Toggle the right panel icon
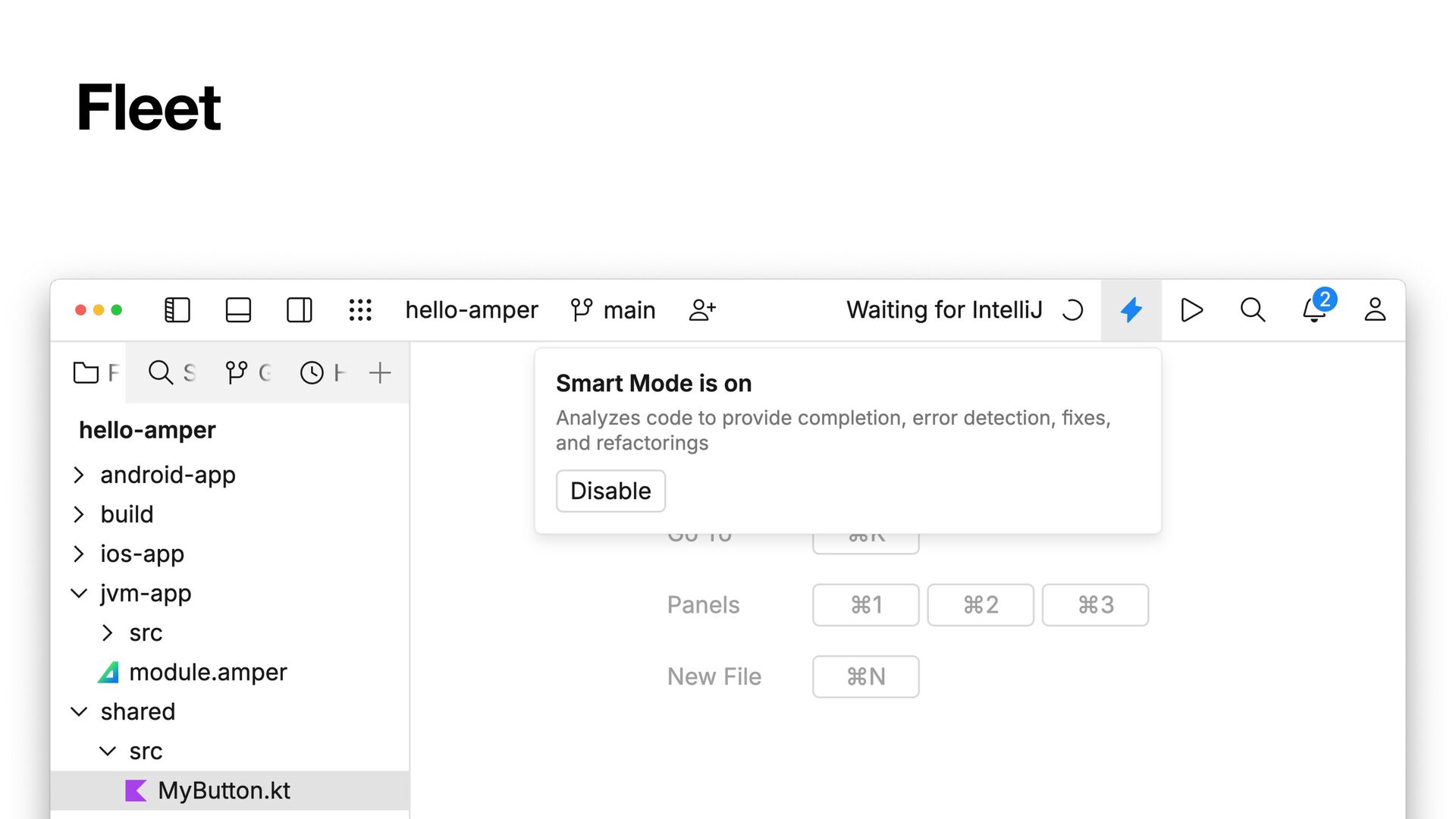The height and width of the screenshot is (819, 1456). tap(300, 310)
